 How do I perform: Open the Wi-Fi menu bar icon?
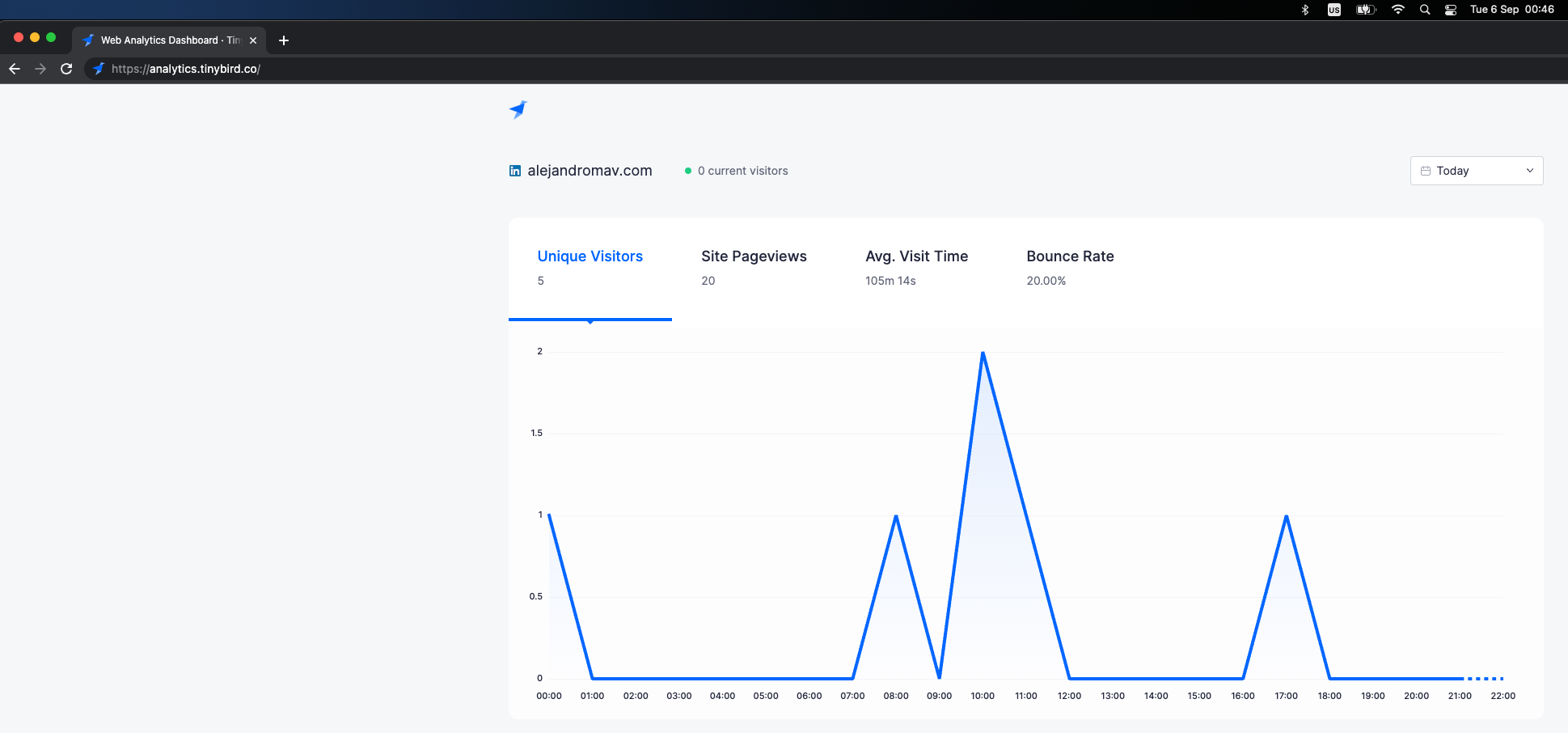pyautogui.click(x=1398, y=10)
